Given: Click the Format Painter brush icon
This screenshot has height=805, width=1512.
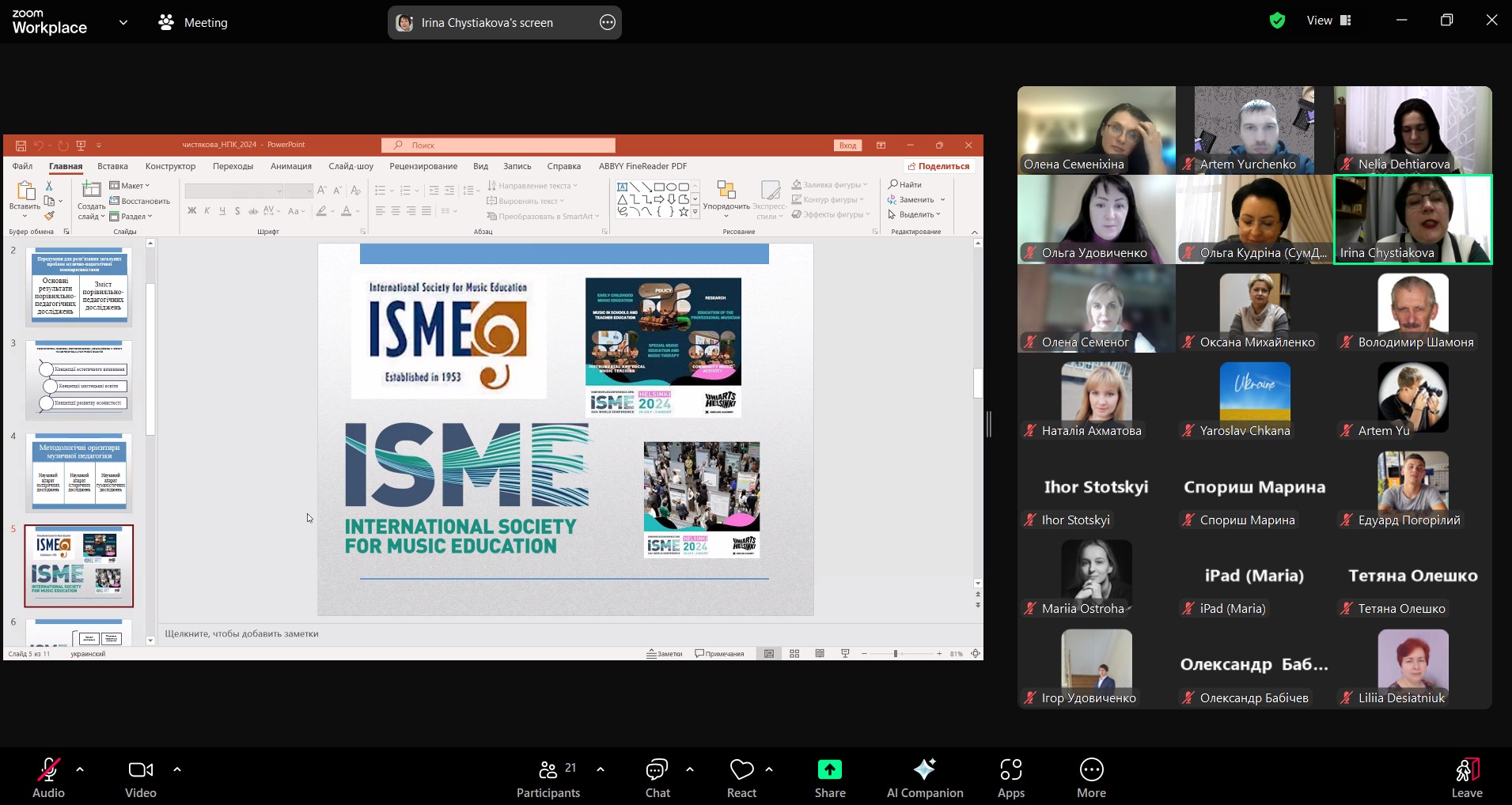Looking at the screenshot, I should click(x=49, y=216).
